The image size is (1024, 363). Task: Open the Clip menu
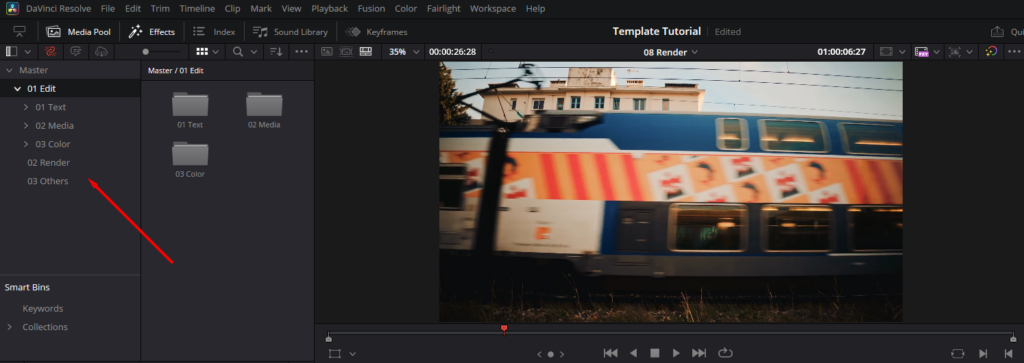(232, 8)
